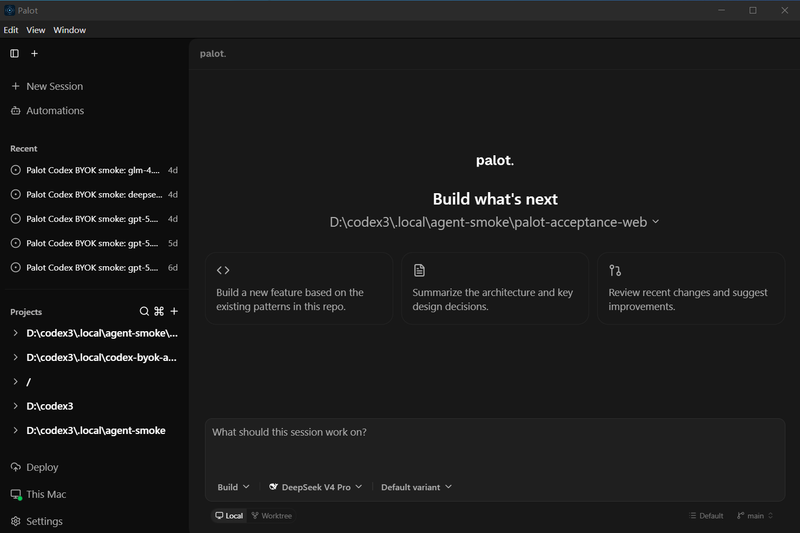Image resolution: width=800 pixels, height=533 pixels.
Task: Expand project D:\codex3\.local\codex-byok-a...
Action: click(x=15, y=358)
